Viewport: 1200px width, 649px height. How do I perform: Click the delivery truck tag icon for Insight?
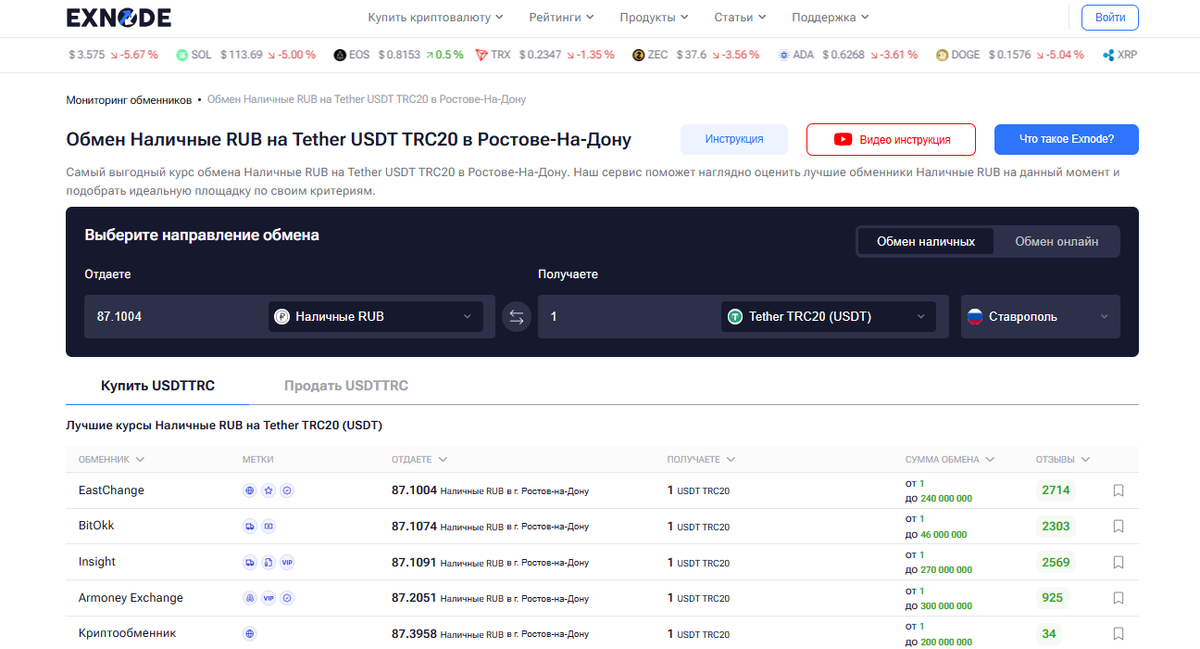pyautogui.click(x=250, y=562)
